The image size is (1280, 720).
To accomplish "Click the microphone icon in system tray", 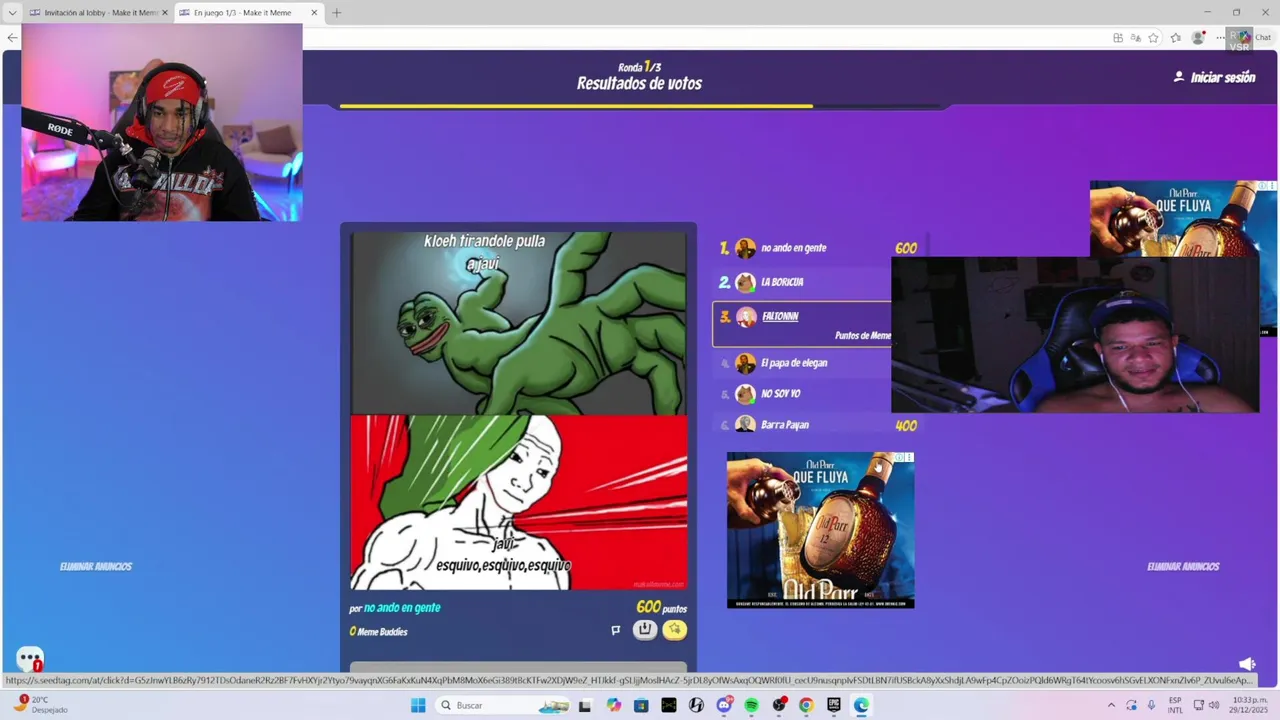I will 1151,705.
